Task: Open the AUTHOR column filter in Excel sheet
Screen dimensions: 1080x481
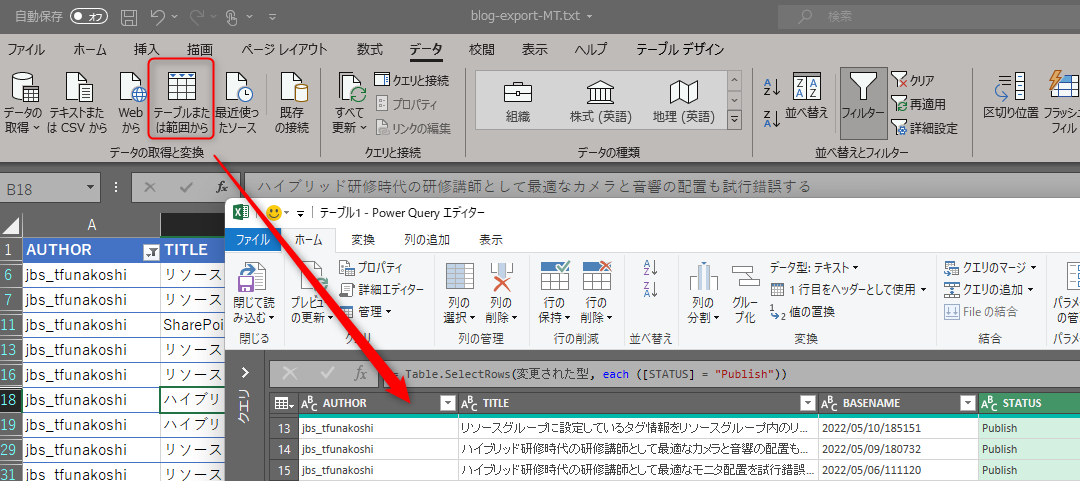Action: point(151,252)
